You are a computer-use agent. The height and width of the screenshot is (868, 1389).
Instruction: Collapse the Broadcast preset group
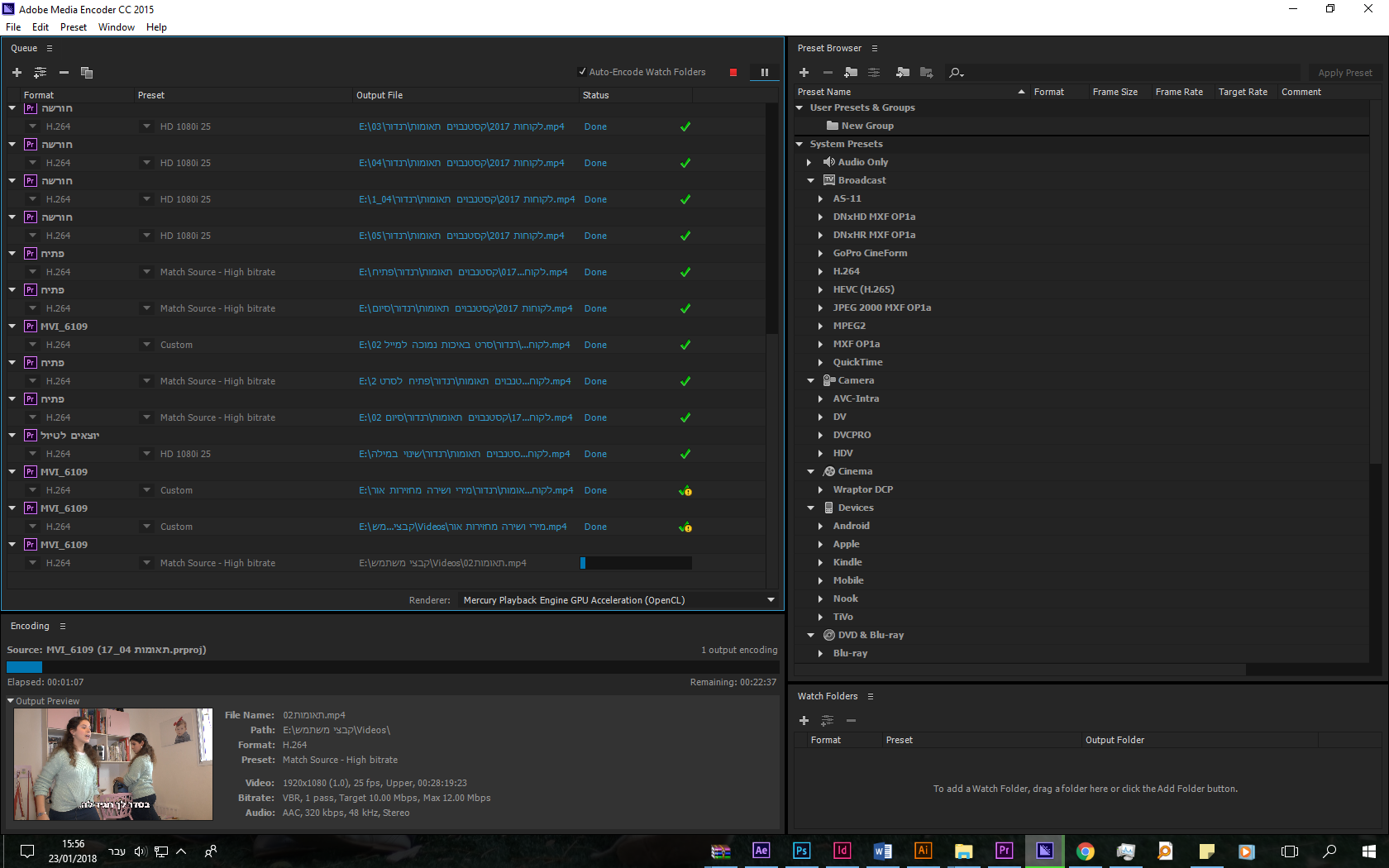(x=811, y=180)
